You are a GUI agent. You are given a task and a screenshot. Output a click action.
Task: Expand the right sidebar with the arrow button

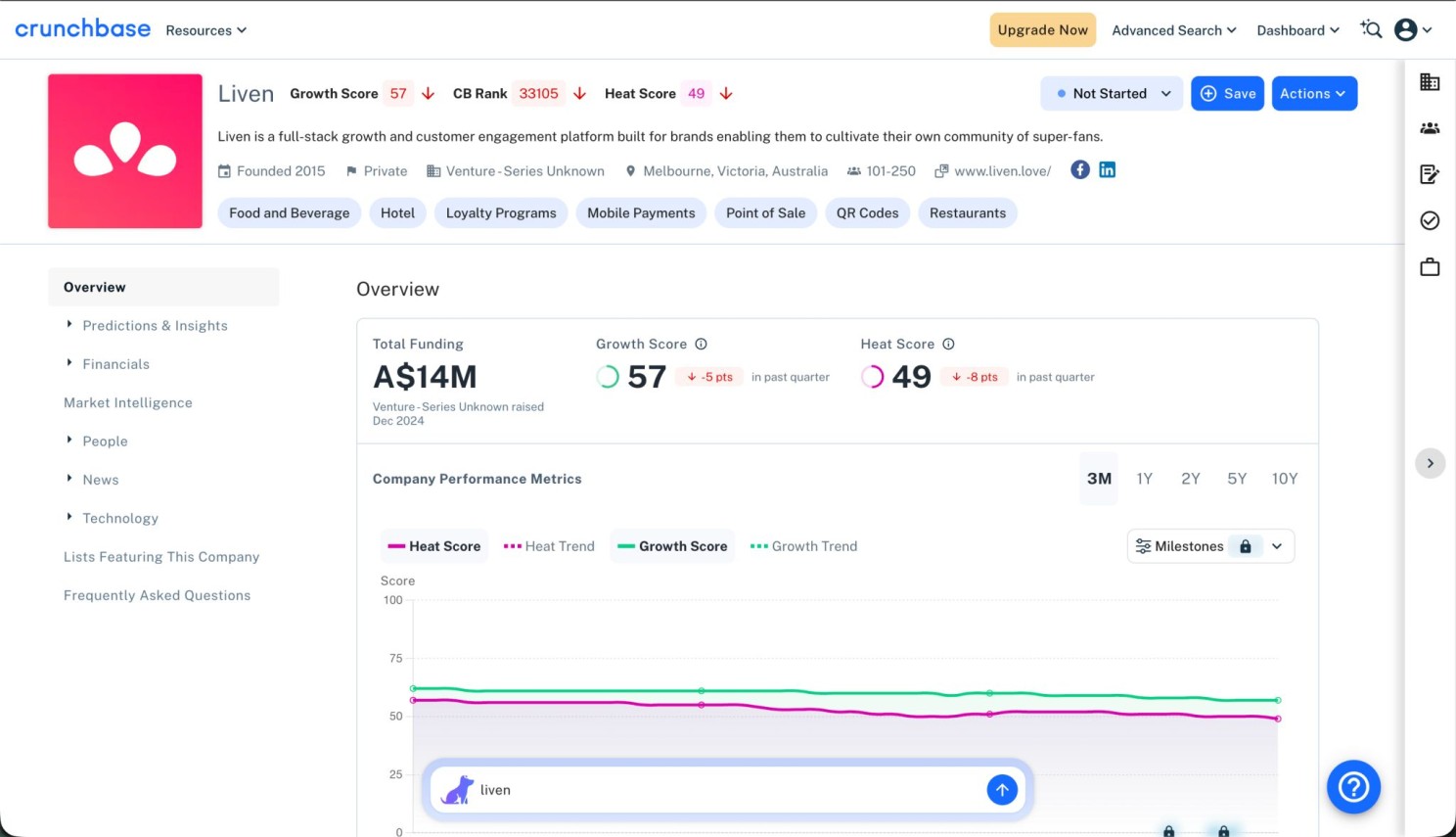pyautogui.click(x=1431, y=463)
